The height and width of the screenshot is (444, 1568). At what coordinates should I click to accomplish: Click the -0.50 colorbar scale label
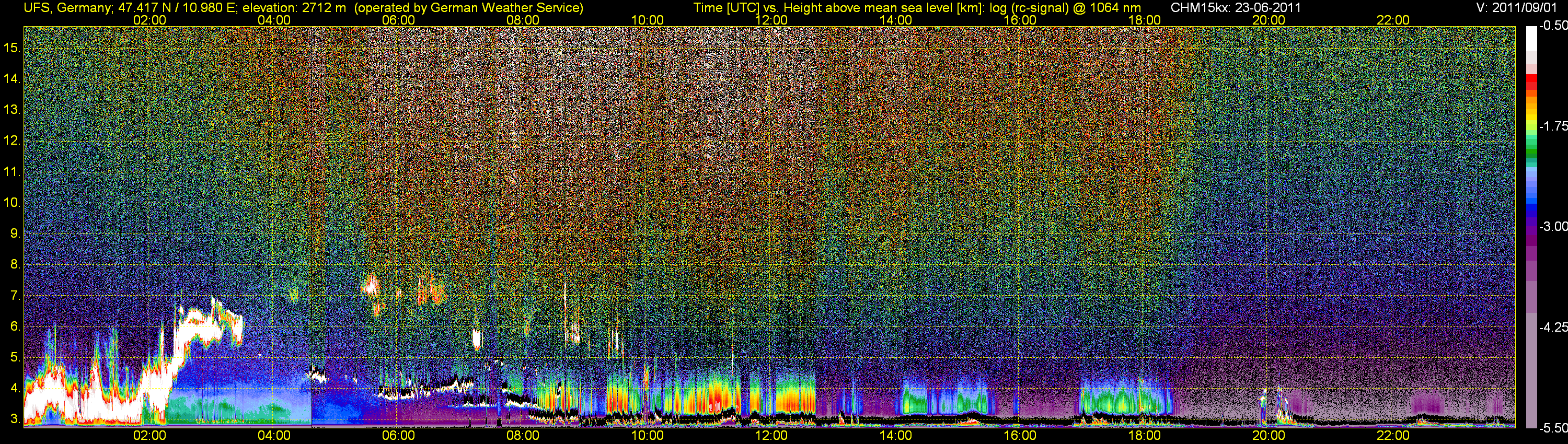(1553, 26)
